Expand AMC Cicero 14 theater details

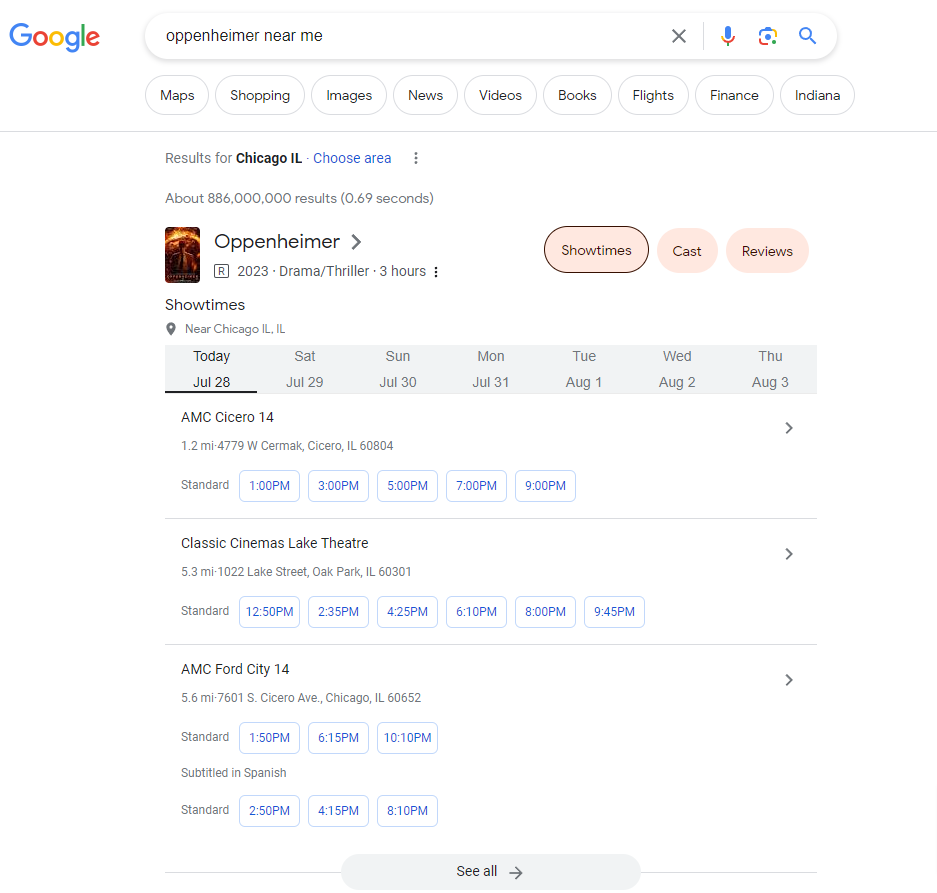click(x=789, y=428)
